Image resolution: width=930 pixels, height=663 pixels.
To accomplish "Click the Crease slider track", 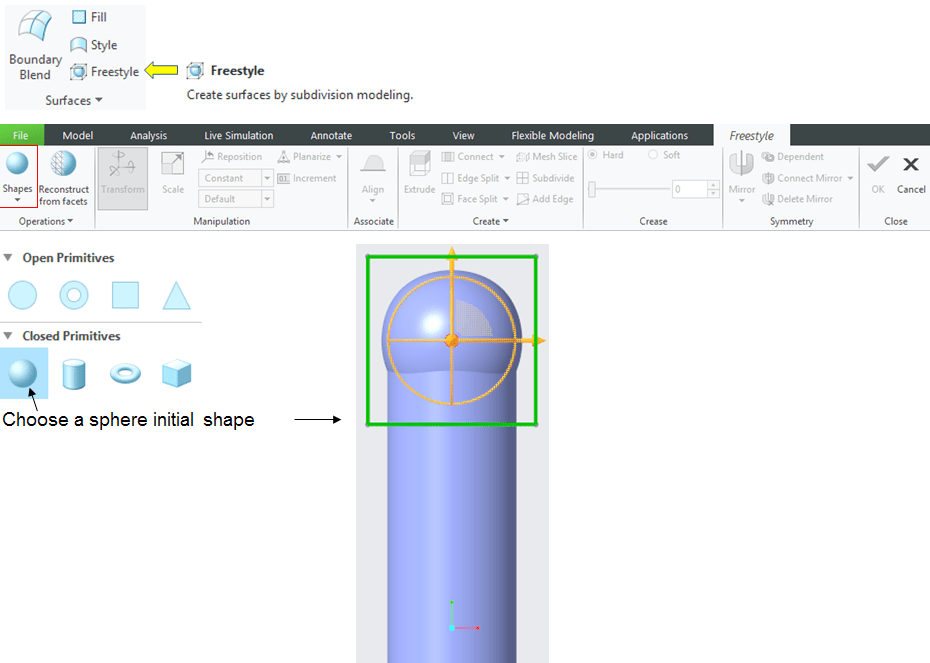I will (628, 189).
